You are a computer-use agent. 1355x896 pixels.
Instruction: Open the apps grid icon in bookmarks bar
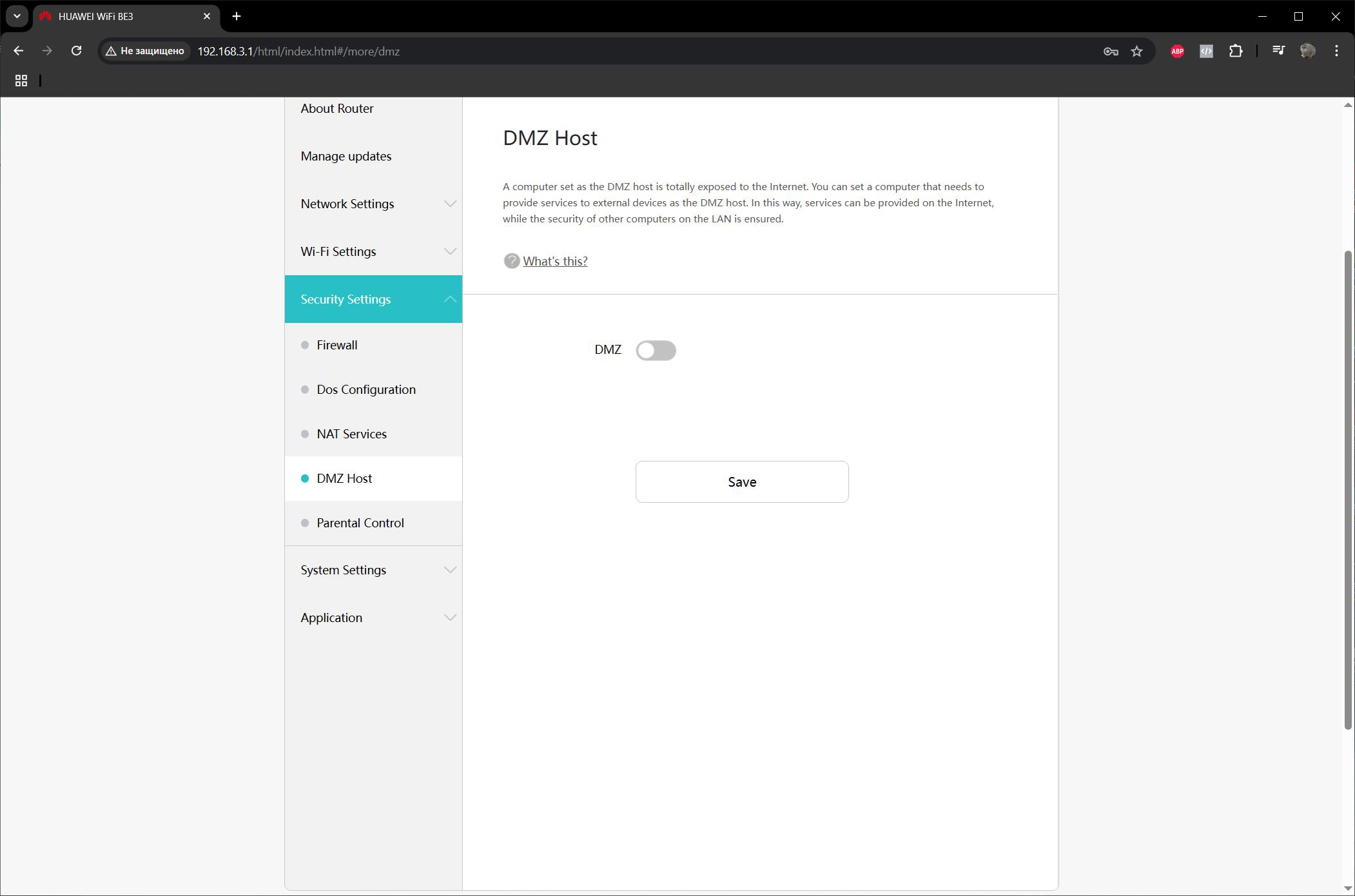(21, 81)
